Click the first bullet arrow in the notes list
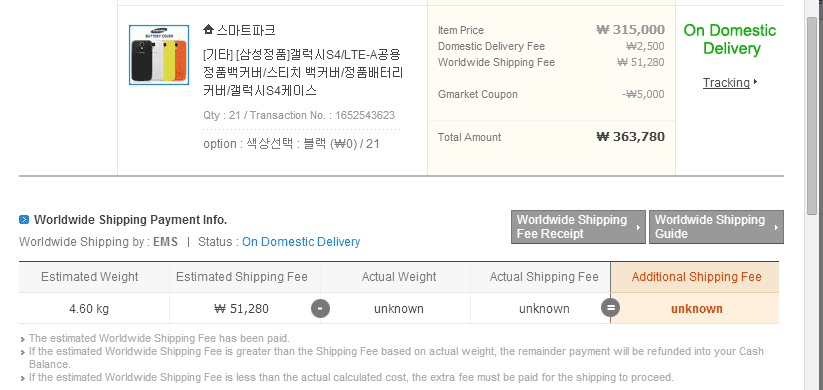The image size is (823, 390). click(x=23, y=340)
